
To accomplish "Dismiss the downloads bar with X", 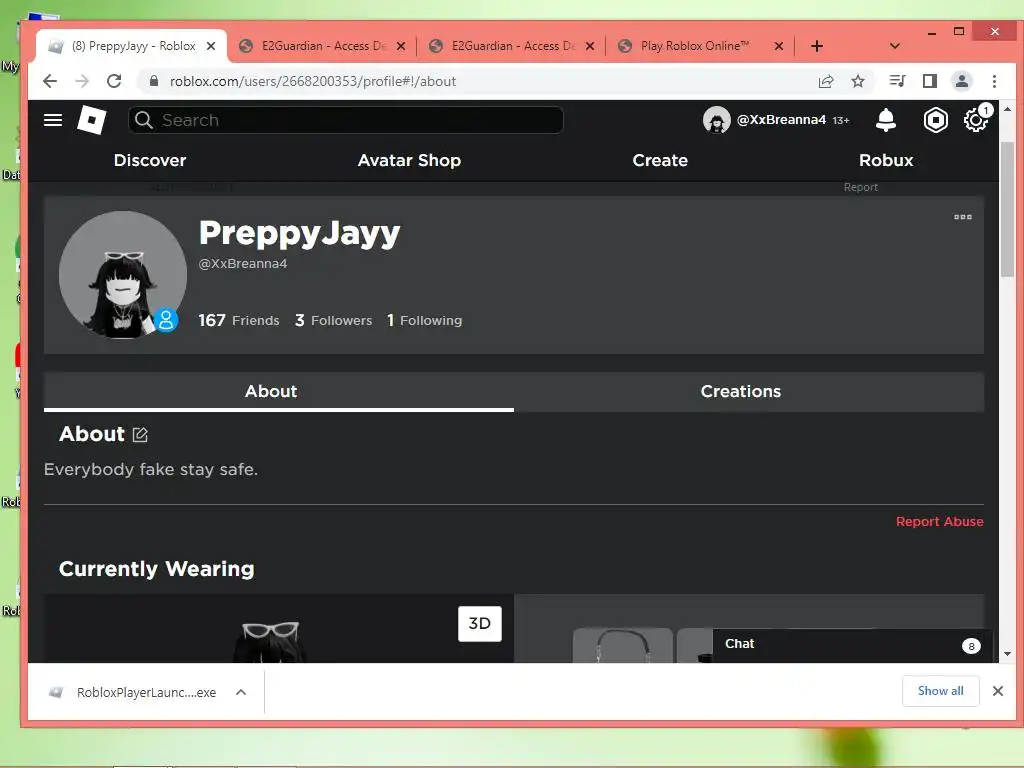I will click(997, 691).
